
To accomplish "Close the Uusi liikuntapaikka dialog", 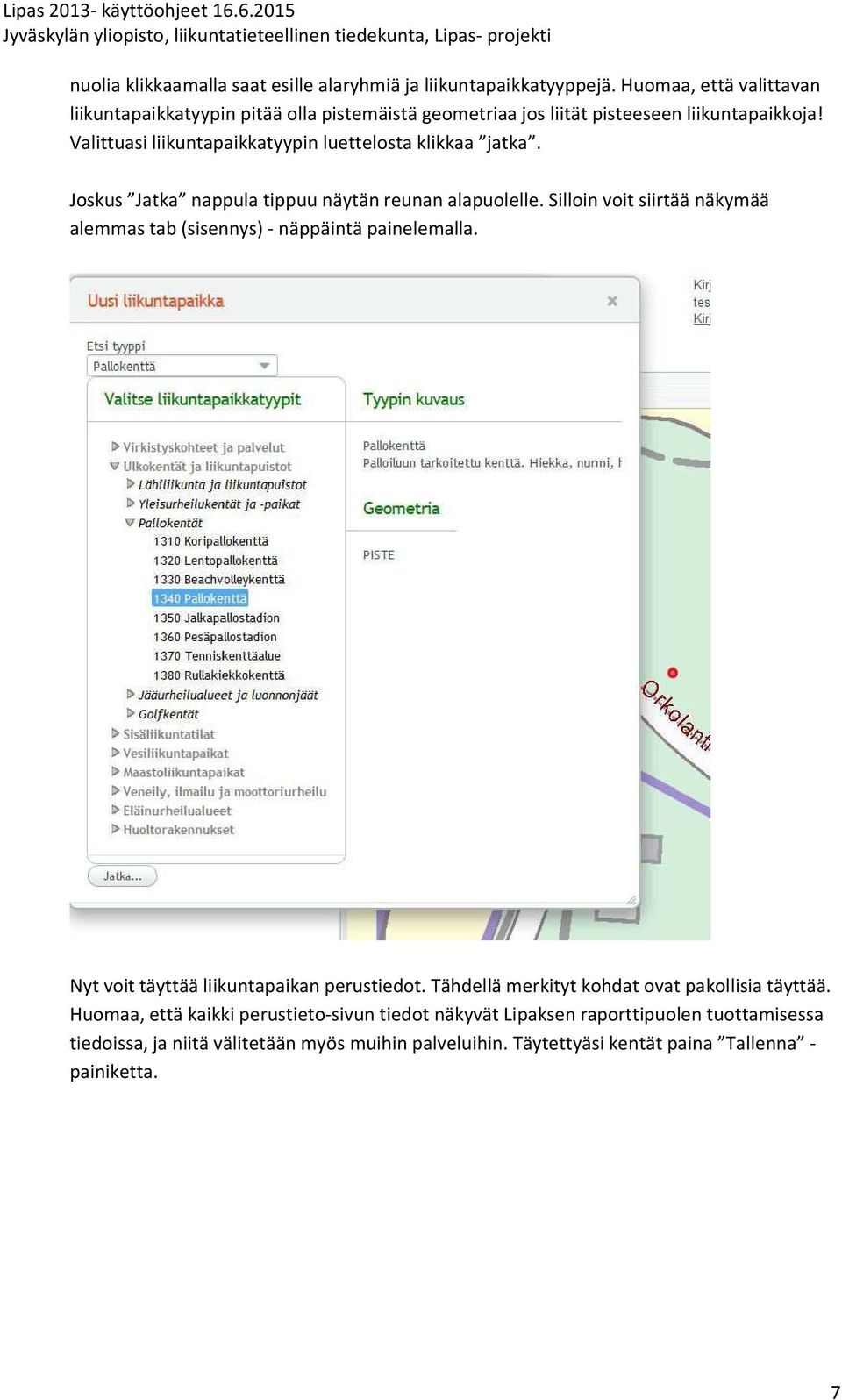I will coord(612,301).
